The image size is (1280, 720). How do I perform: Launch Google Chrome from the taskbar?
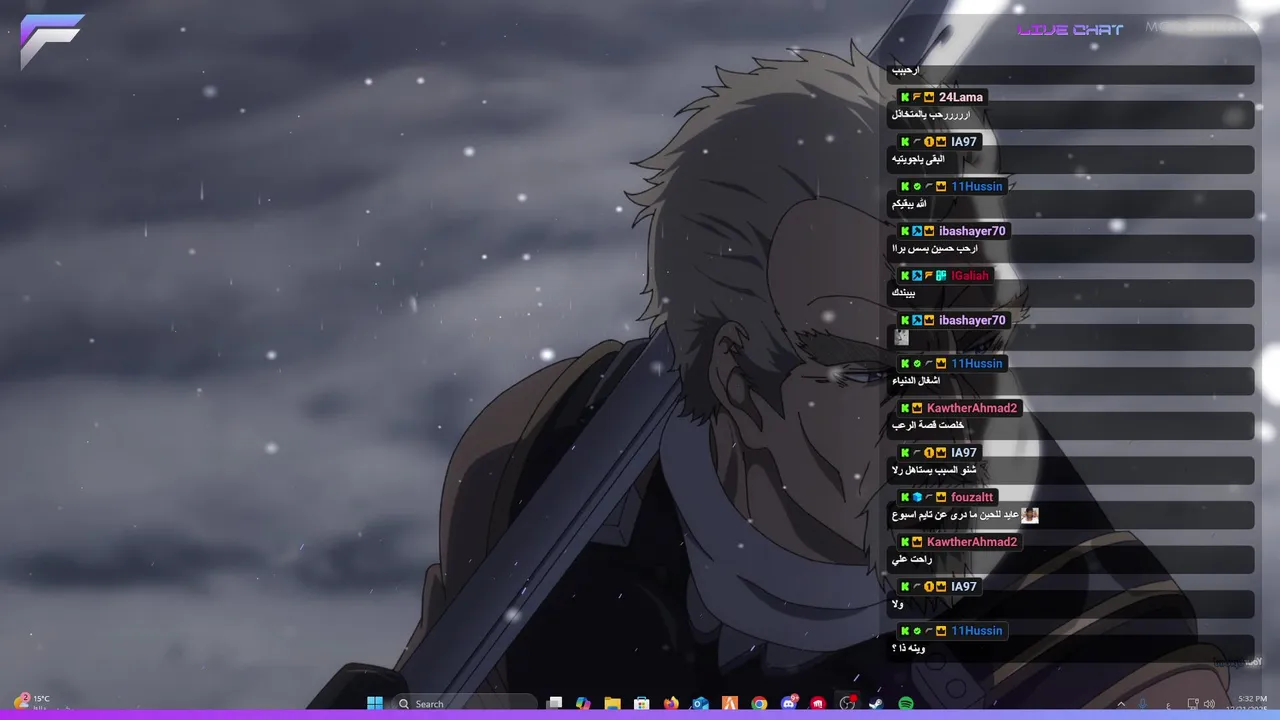760,703
